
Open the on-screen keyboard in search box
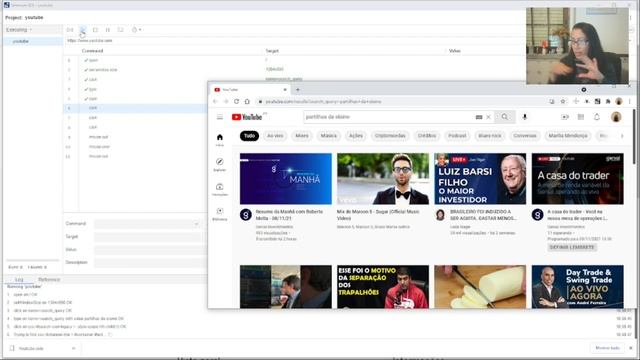[x=479, y=117]
